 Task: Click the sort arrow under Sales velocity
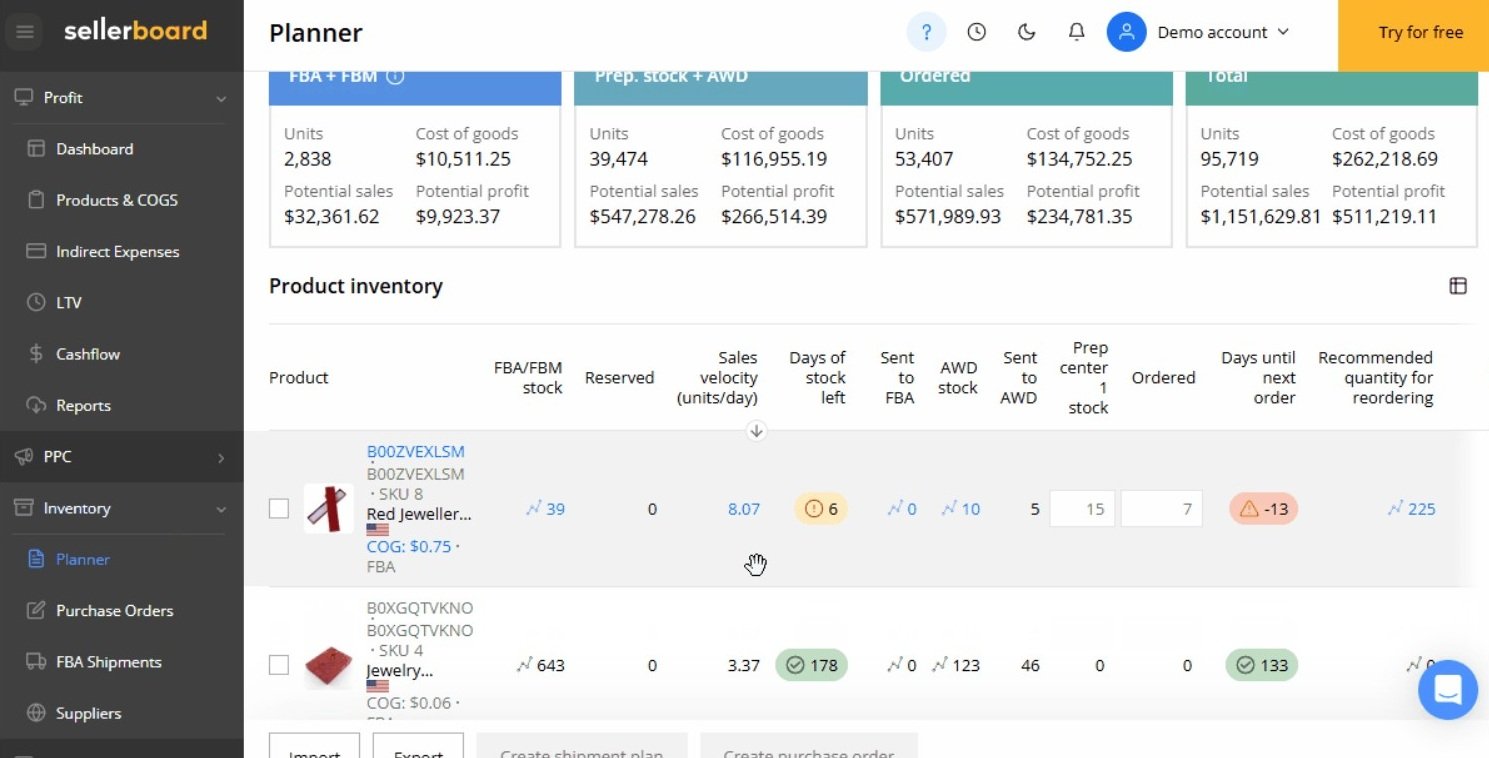757,431
